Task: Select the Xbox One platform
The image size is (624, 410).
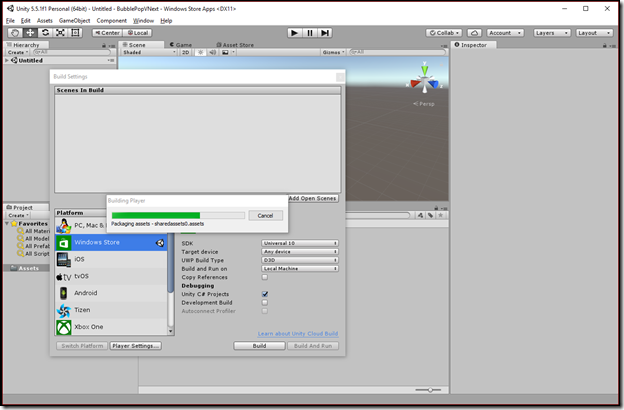Action: (111, 327)
